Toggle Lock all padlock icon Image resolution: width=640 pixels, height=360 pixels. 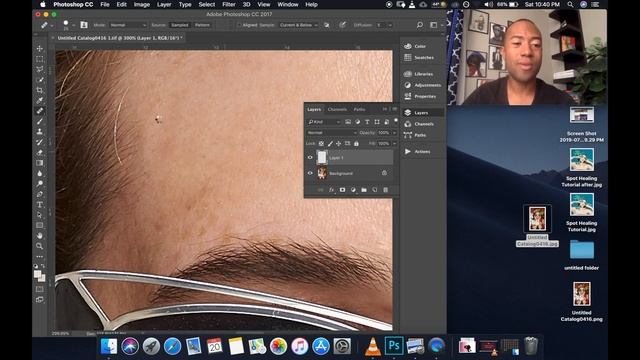356,144
